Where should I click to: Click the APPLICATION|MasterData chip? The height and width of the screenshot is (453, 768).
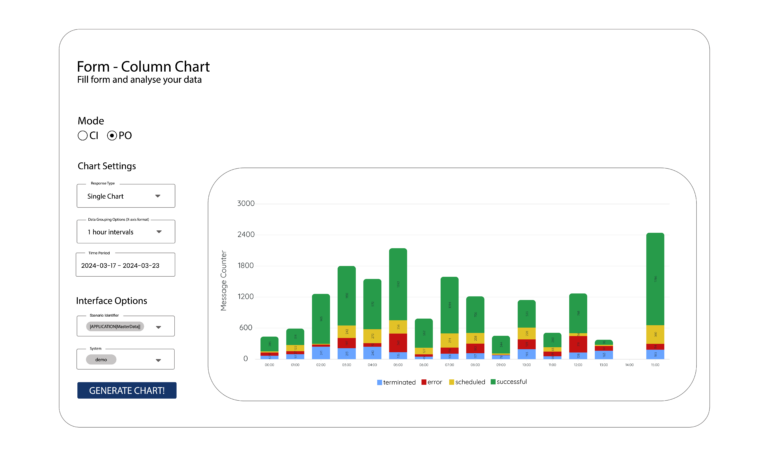click(116, 327)
